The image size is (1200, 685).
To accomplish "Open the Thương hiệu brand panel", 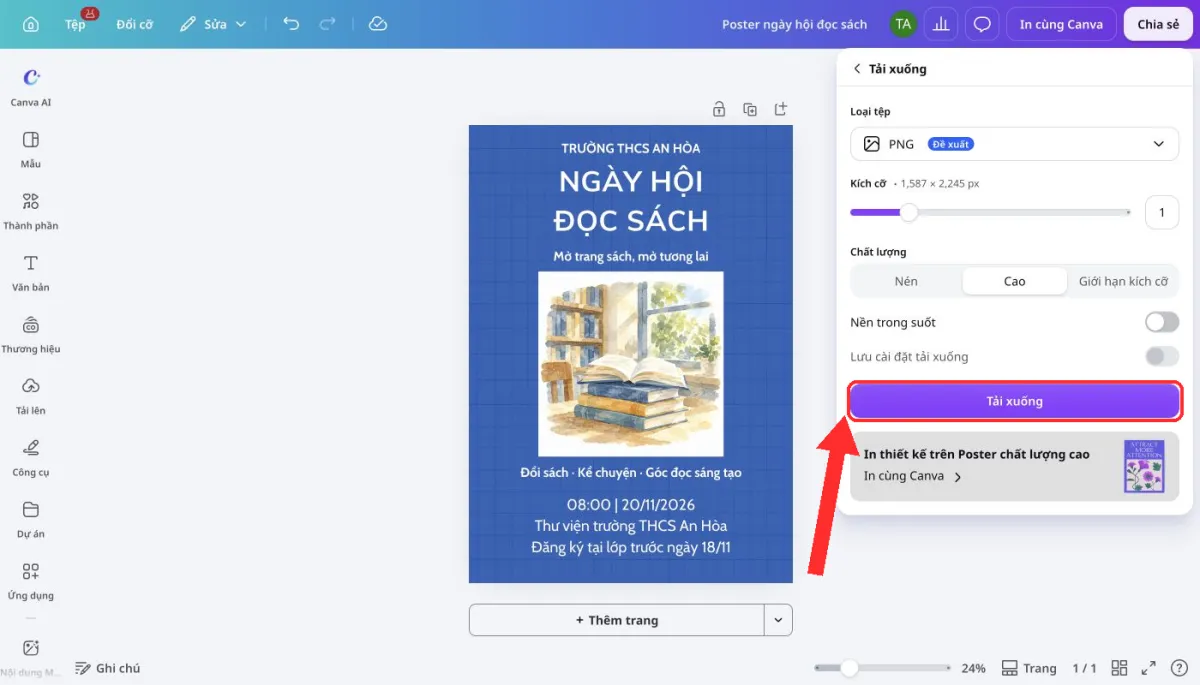I will (x=31, y=334).
